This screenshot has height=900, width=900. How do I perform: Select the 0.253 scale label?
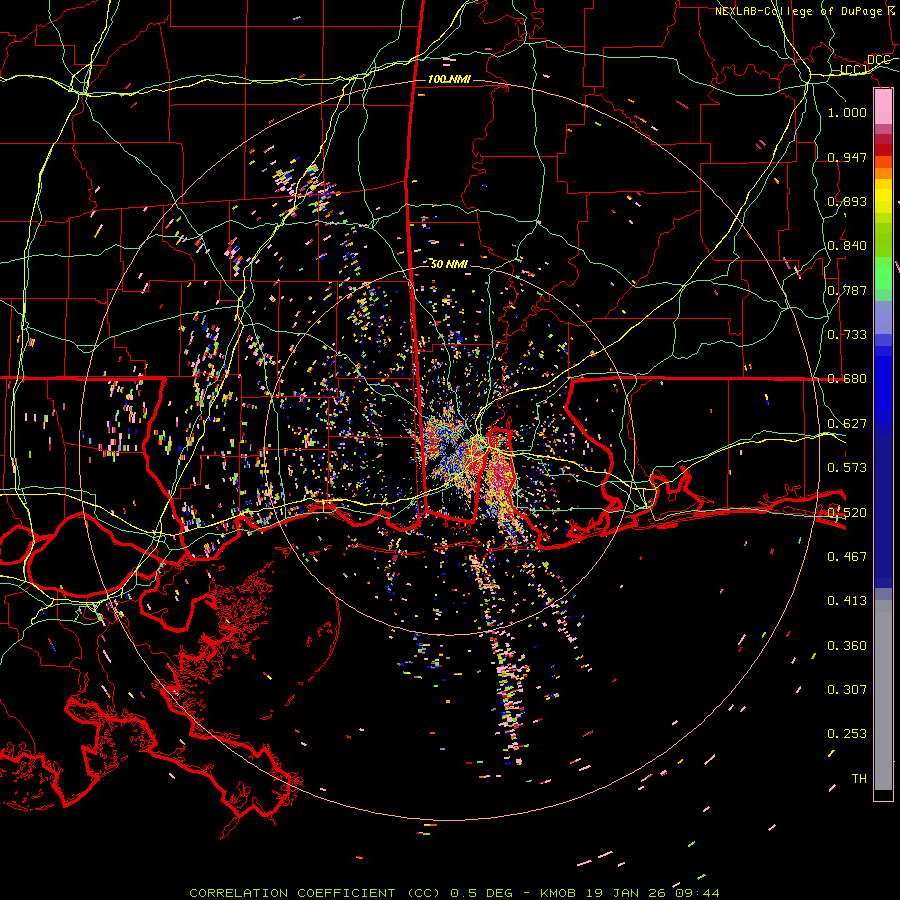coord(847,734)
